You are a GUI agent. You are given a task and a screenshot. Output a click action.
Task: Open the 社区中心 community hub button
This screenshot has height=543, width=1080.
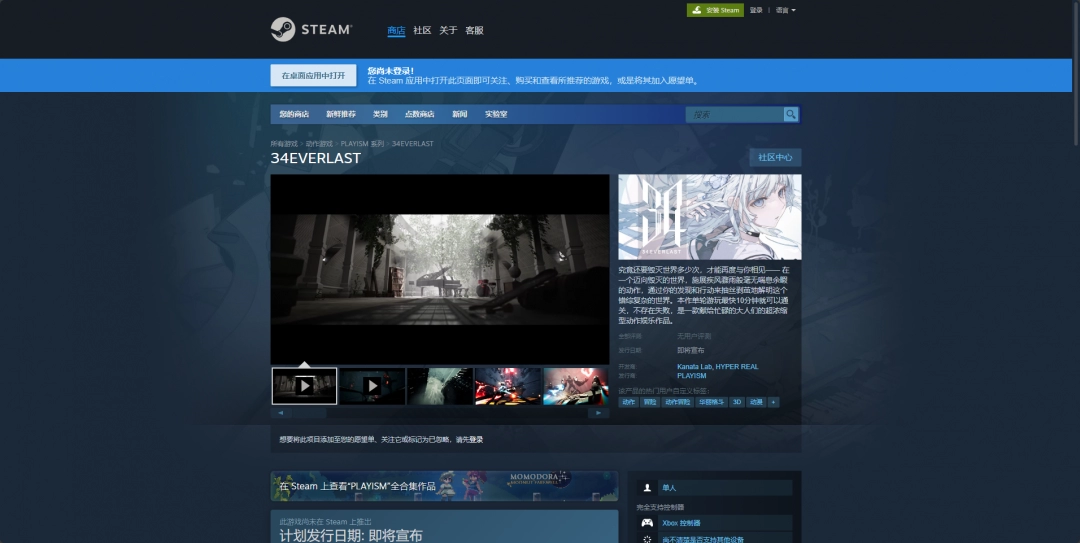click(775, 158)
